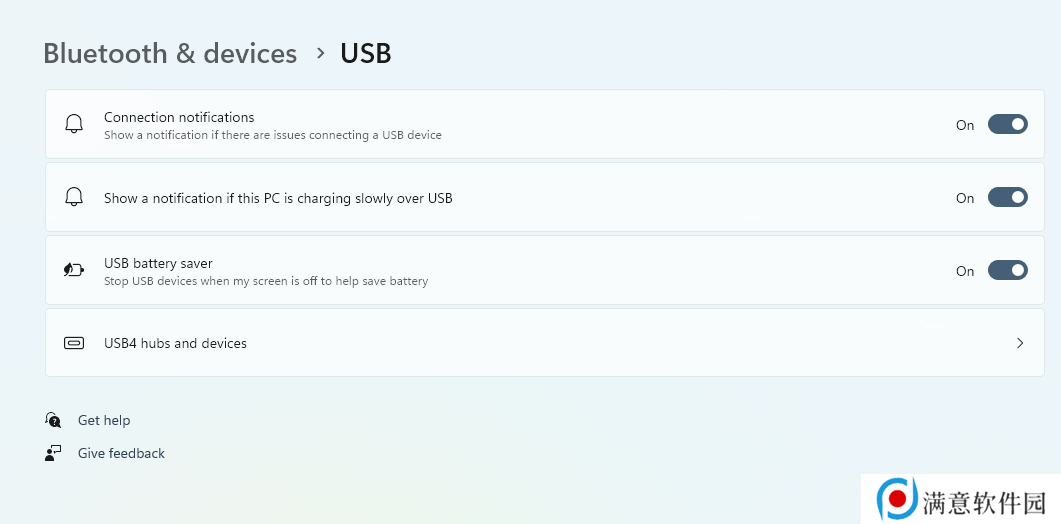Disable slow USB charging notification toggle
Screen dimensions: 1061x524
point(1008,198)
